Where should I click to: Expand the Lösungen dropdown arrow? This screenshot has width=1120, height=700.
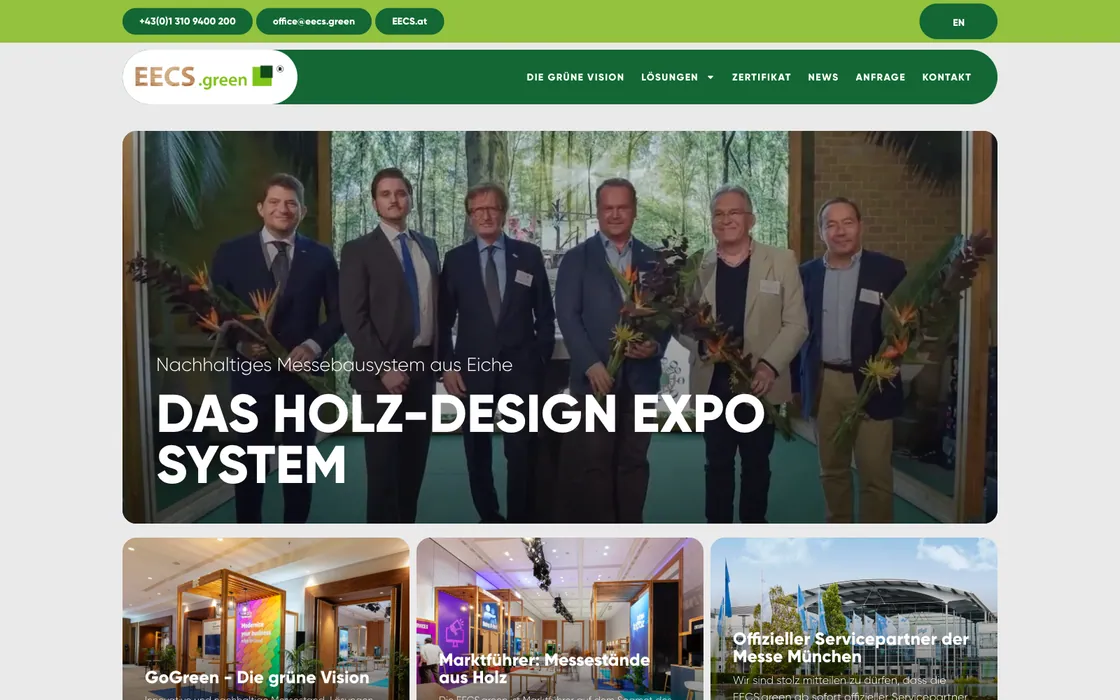pyautogui.click(x=710, y=77)
